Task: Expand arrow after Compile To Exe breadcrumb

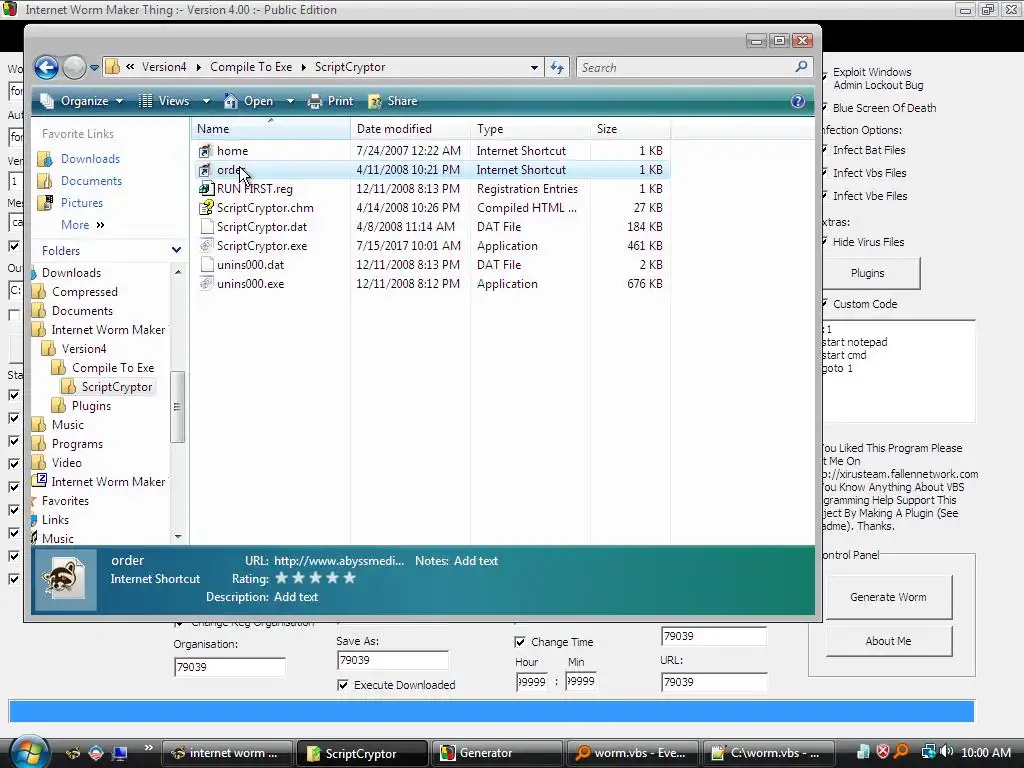Action: coord(304,67)
